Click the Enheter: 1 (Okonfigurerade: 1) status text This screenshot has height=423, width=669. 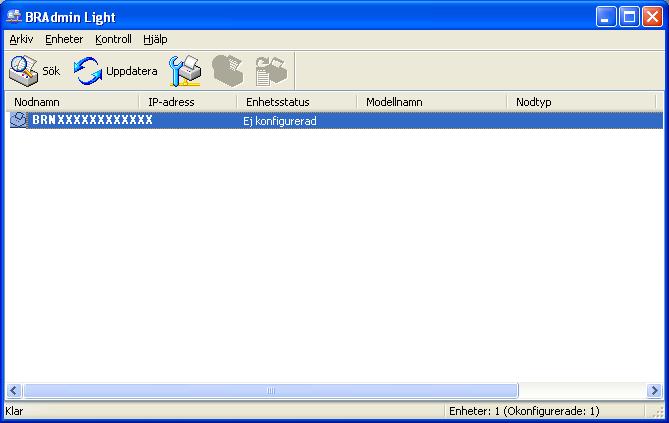[524, 411]
